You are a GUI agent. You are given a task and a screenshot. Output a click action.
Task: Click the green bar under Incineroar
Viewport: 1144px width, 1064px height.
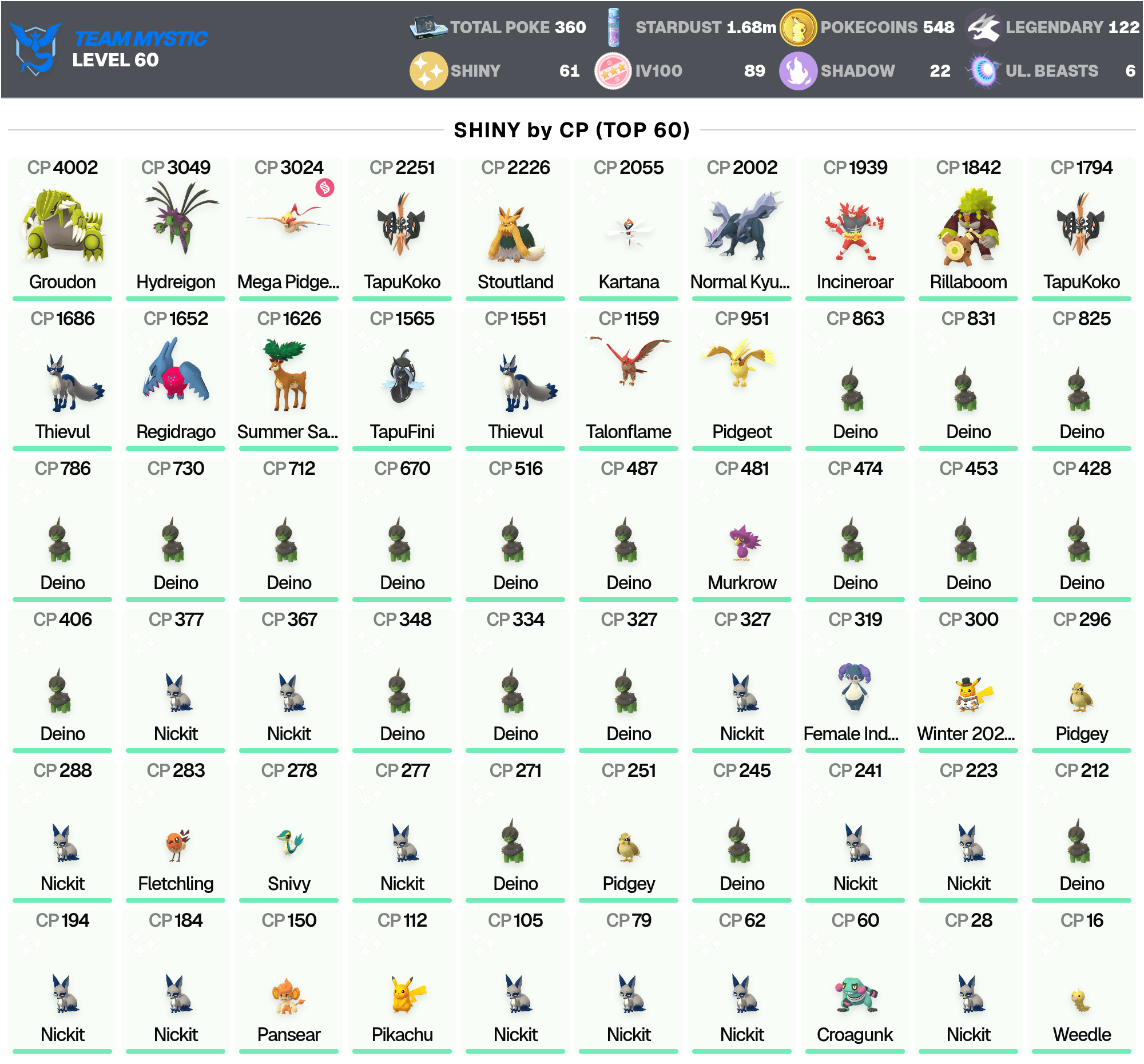855,298
